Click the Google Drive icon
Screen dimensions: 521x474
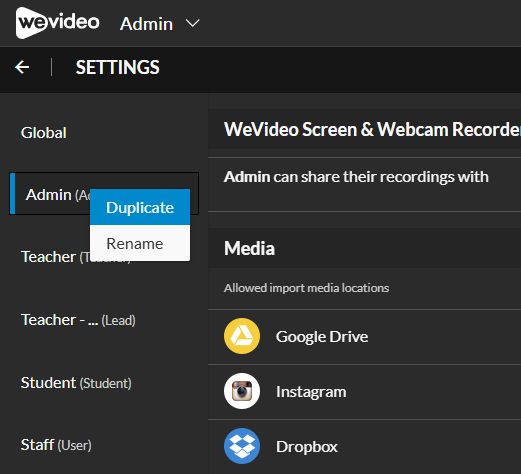pyautogui.click(x=242, y=336)
